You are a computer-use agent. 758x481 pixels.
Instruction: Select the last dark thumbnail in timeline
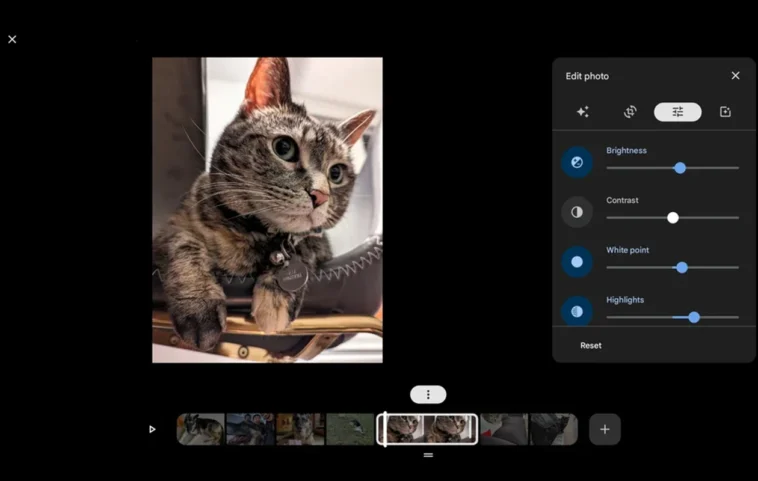(554, 429)
